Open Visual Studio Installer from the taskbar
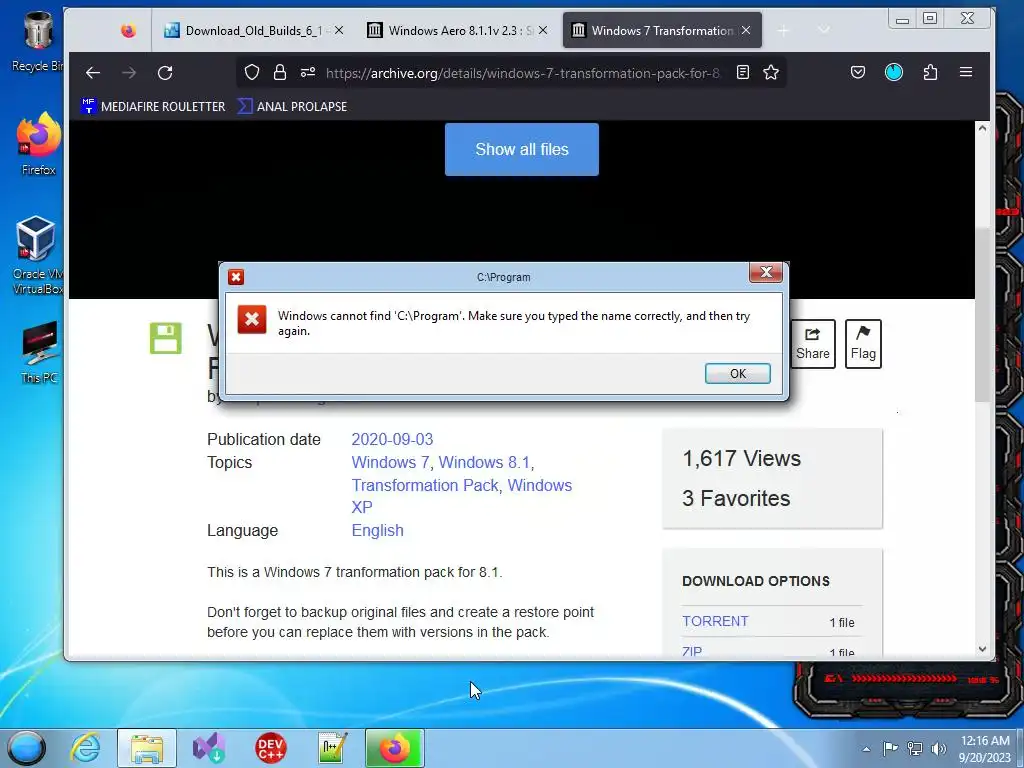 (209, 748)
